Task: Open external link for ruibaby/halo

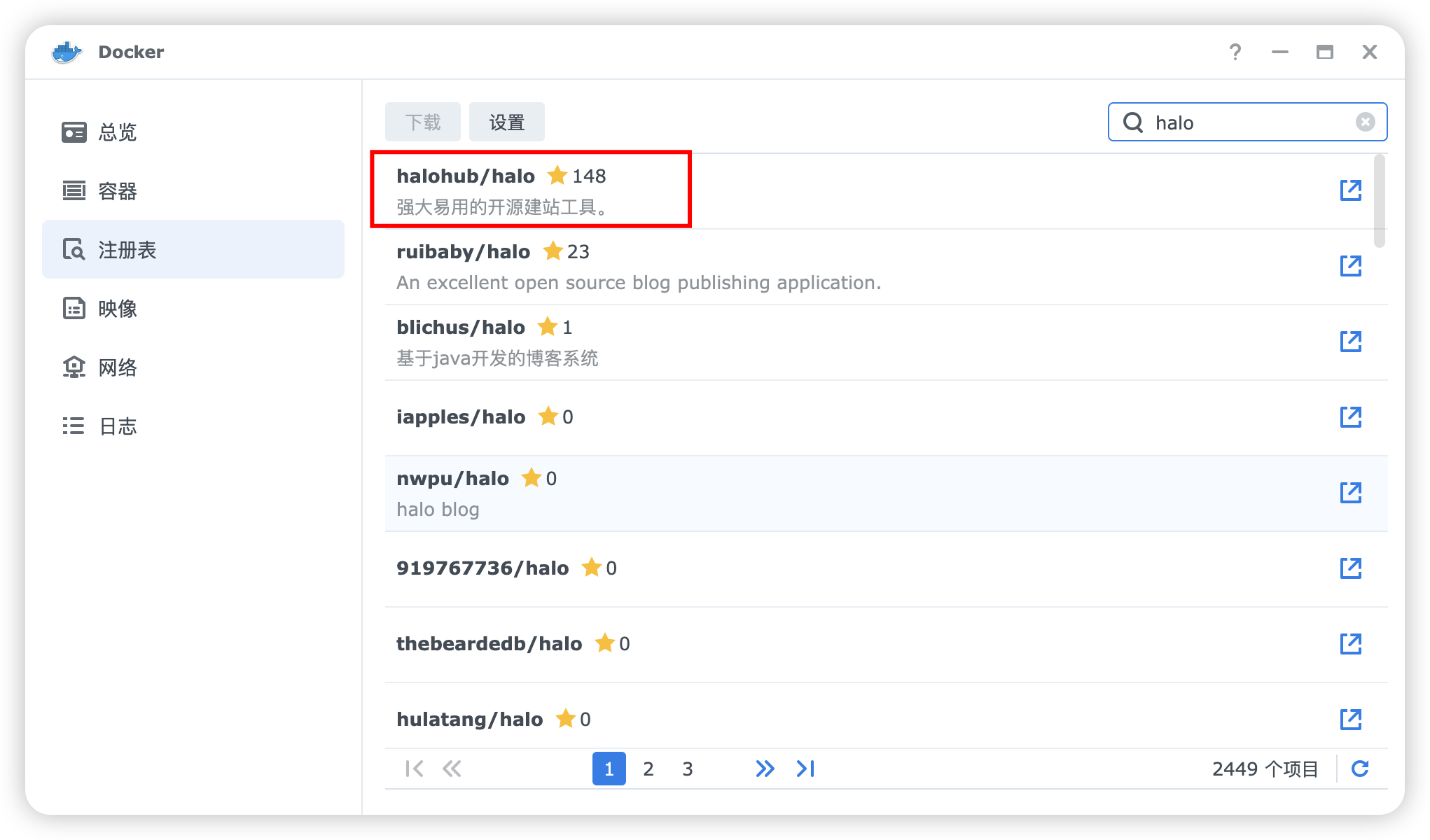Action: click(x=1350, y=266)
